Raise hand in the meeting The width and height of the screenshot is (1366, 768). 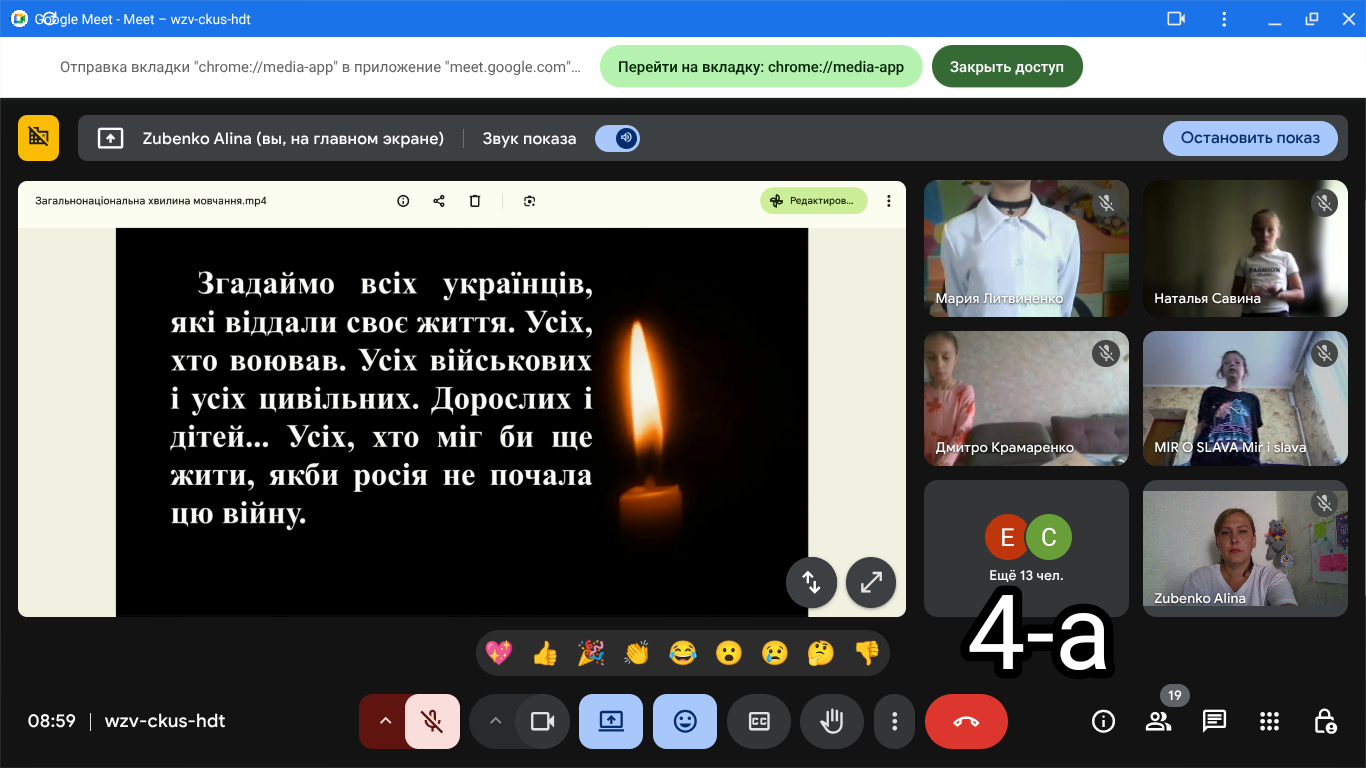coord(831,721)
